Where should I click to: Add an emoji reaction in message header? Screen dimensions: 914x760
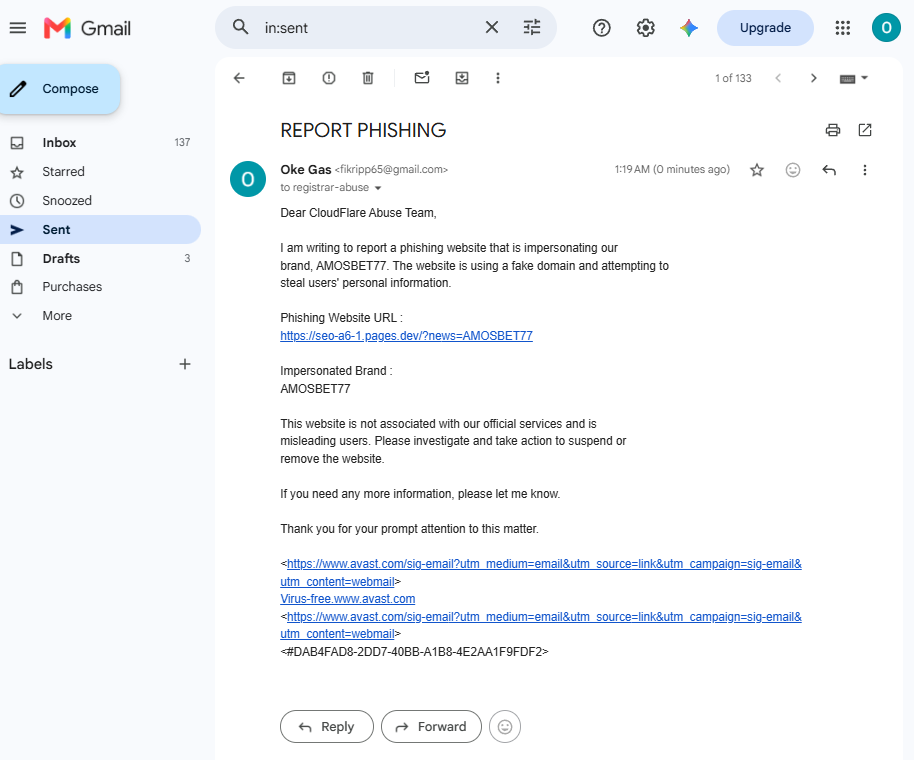[793, 170]
